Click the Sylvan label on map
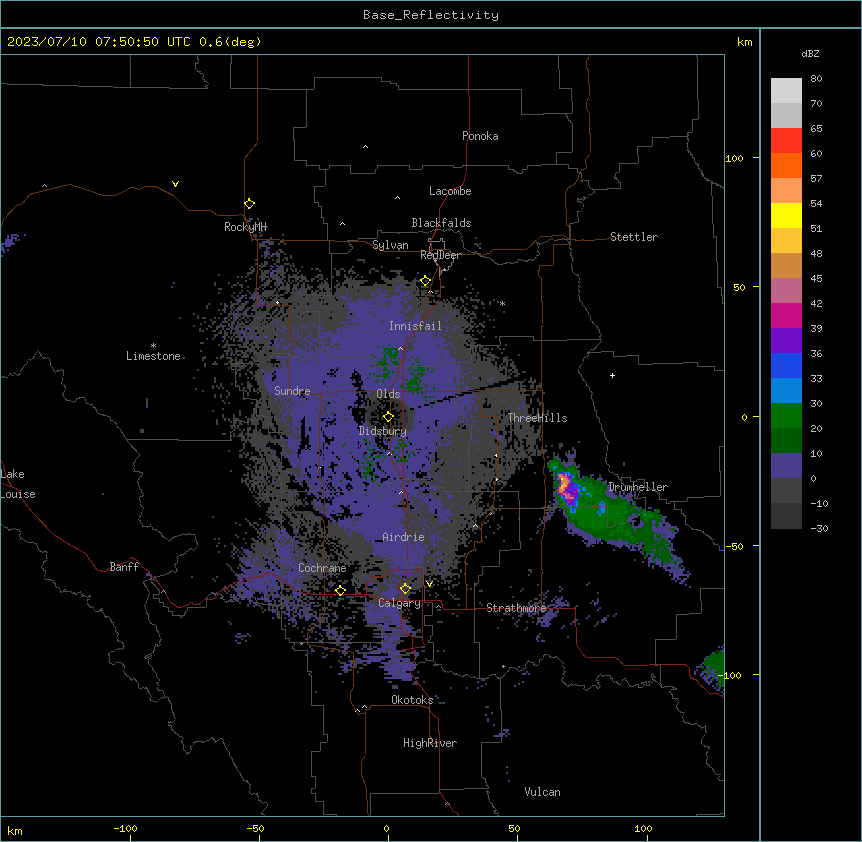This screenshot has height=842, width=862. pyautogui.click(x=390, y=245)
